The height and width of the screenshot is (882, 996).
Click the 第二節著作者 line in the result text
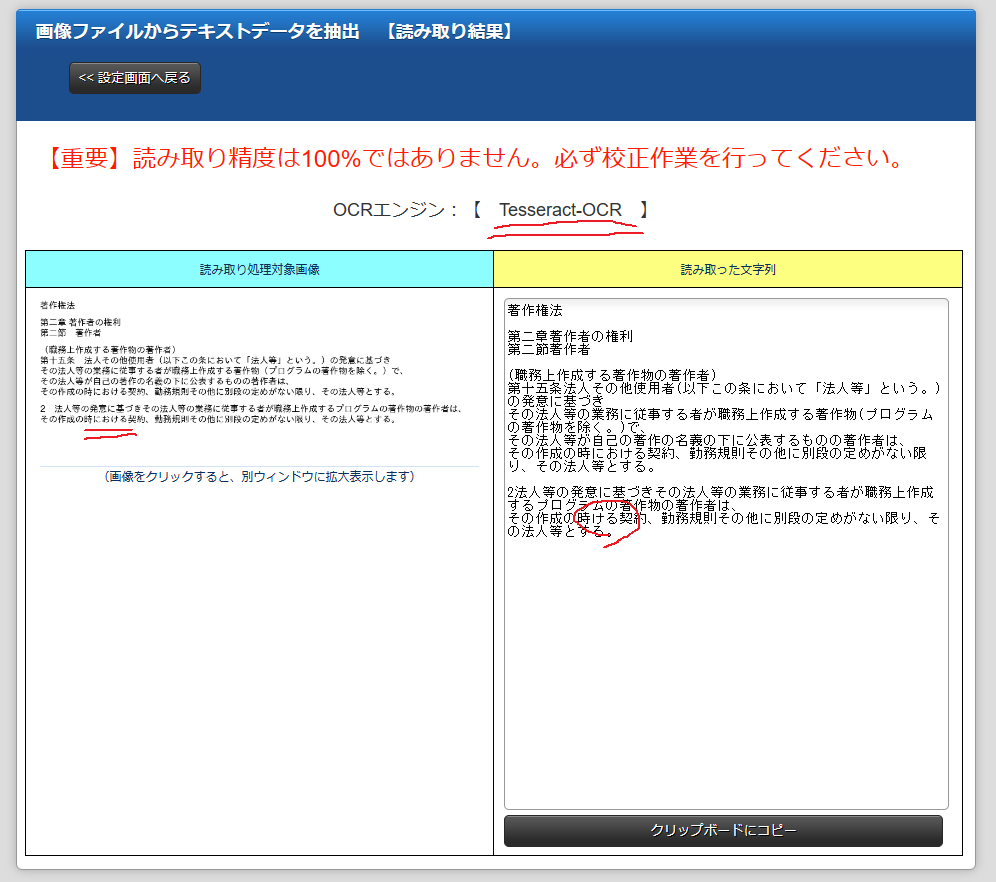[549, 349]
